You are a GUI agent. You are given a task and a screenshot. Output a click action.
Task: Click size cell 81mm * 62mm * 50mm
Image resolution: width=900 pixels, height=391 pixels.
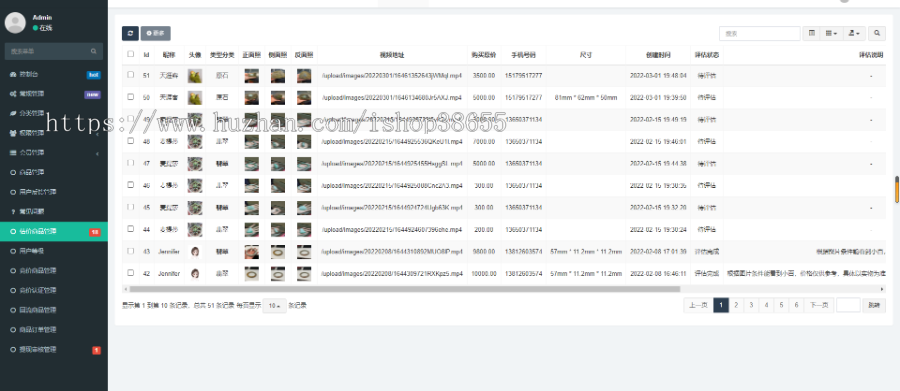(x=586, y=98)
